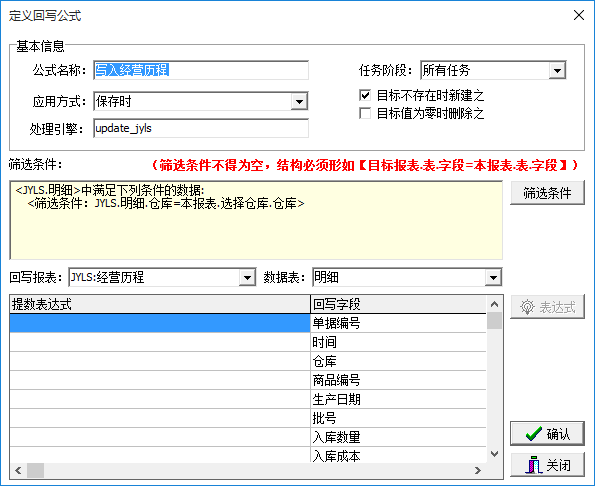Select the 商品编号 field row
Viewport: 595px width, 486px height.
pyautogui.click(x=248, y=380)
